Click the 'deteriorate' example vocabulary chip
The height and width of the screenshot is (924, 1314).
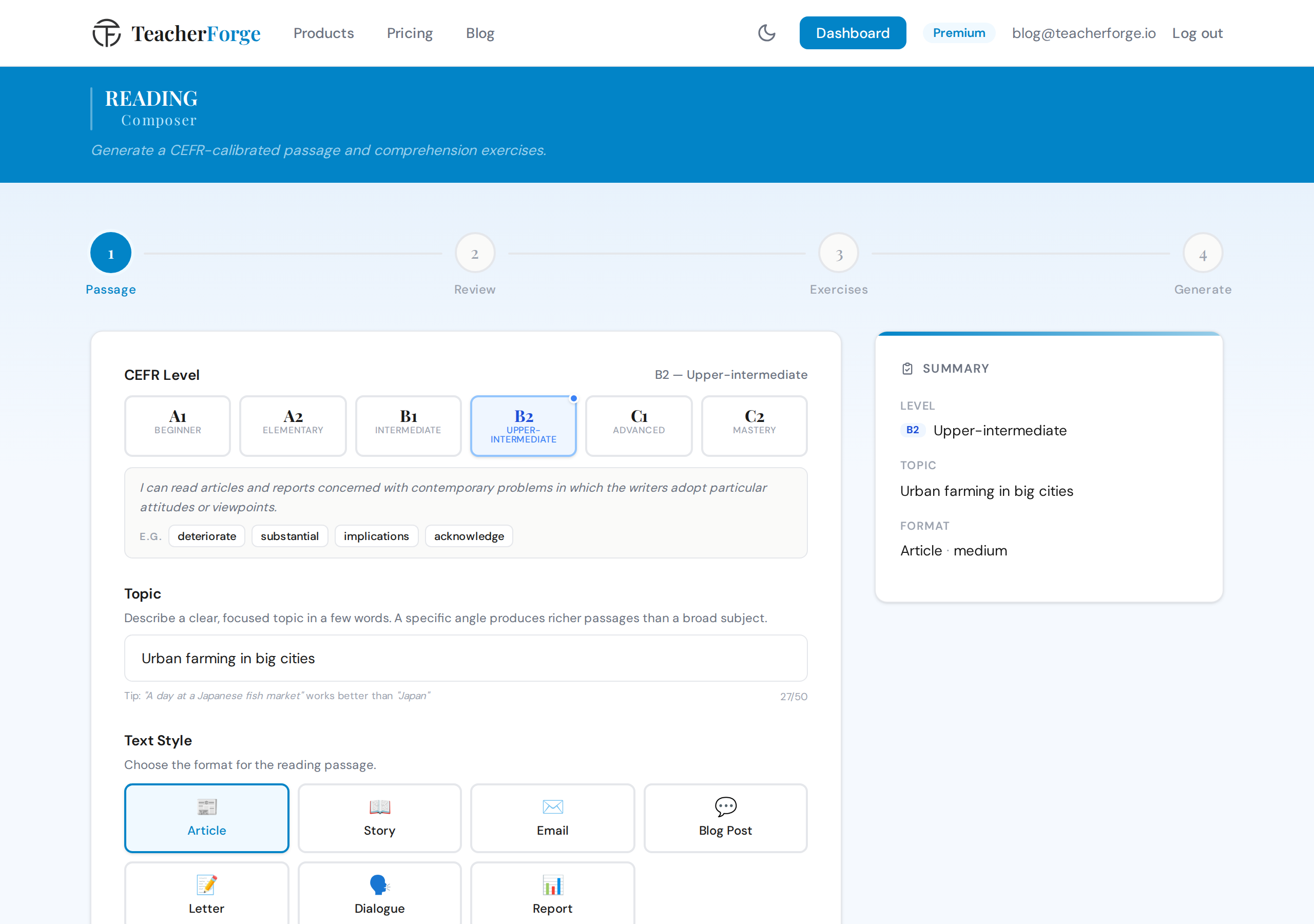[x=207, y=536]
